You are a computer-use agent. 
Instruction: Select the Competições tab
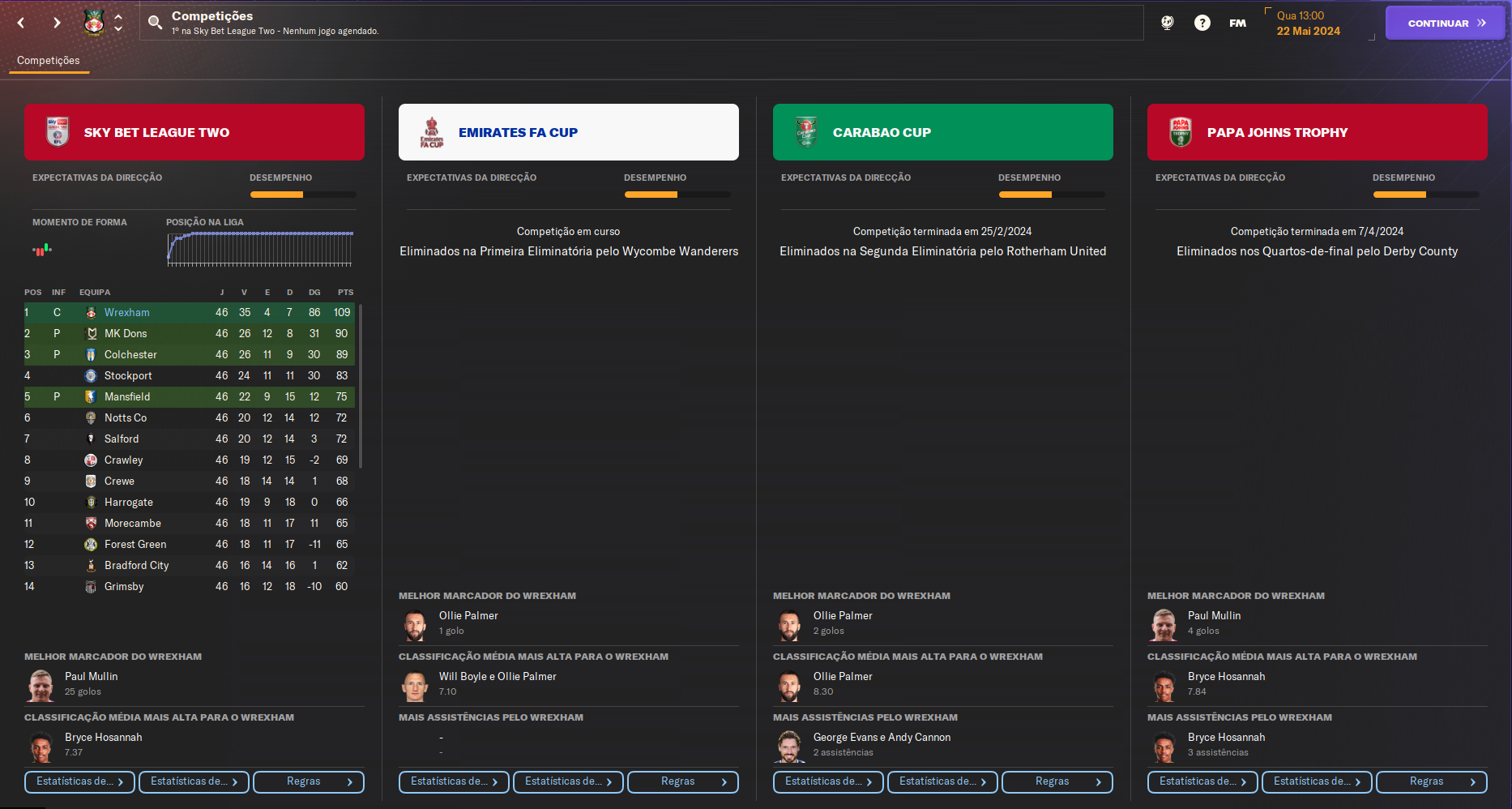click(49, 61)
